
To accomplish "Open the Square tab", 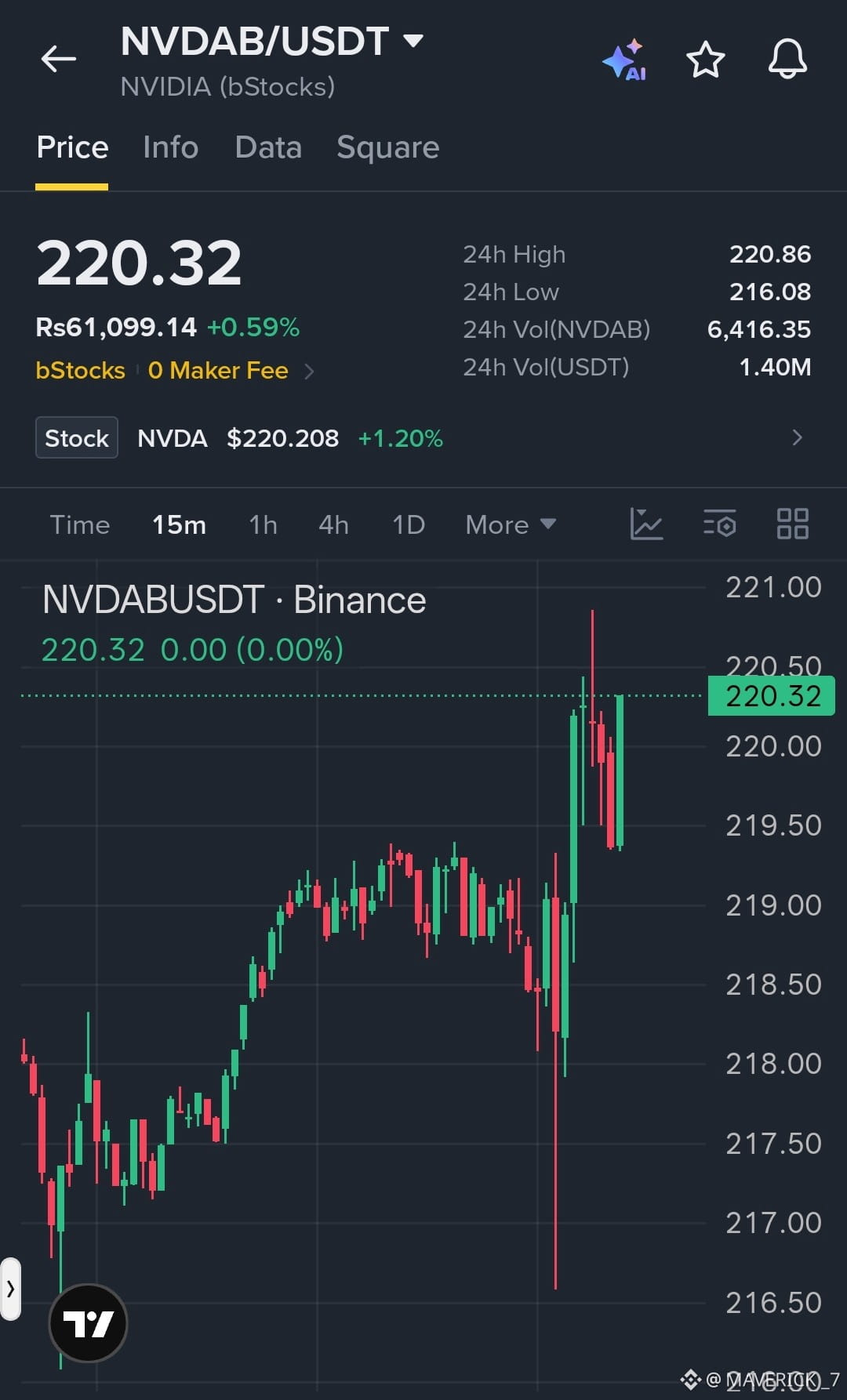I will click(x=388, y=147).
